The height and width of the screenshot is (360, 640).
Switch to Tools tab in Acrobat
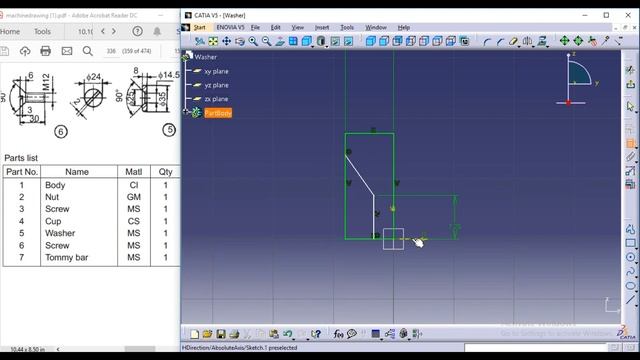click(x=42, y=31)
